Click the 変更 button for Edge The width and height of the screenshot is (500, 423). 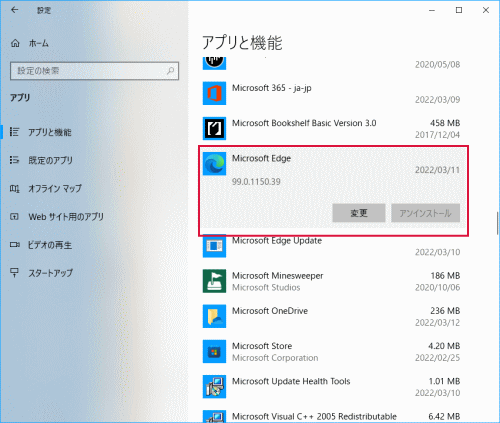click(x=359, y=213)
